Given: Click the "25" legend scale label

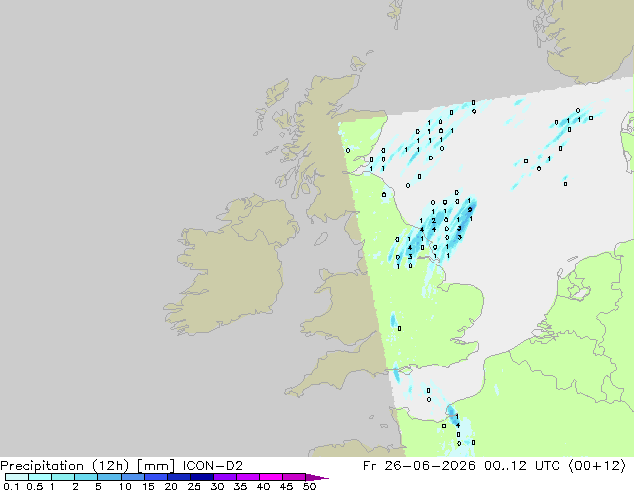Looking at the screenshot, I should tap(194, 486).
